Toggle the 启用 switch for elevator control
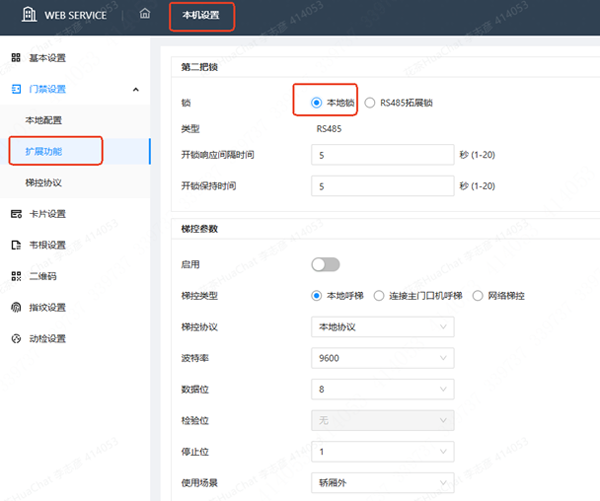 click(326, 264)
